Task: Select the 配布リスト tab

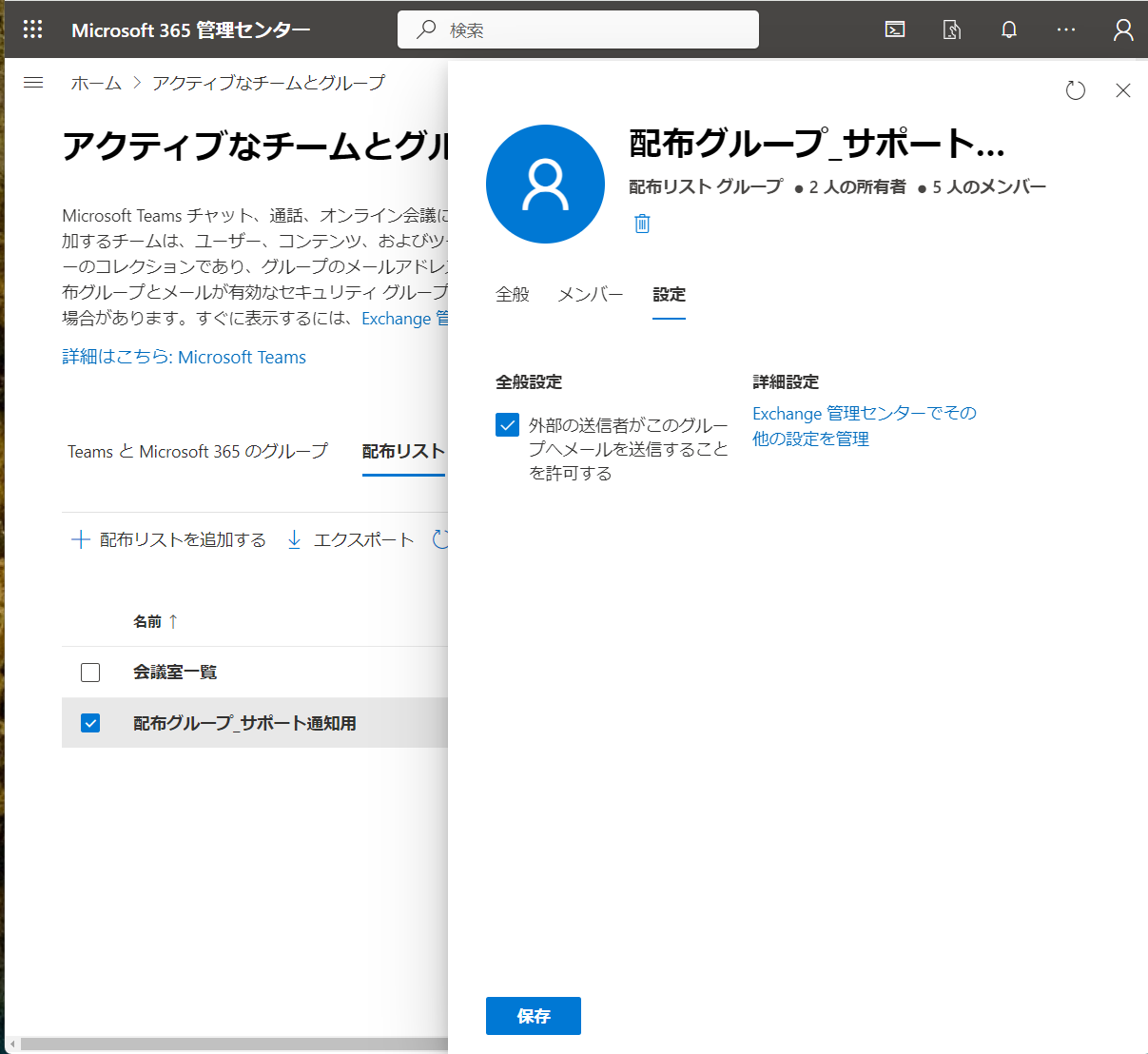Action: tap(403, 451)
